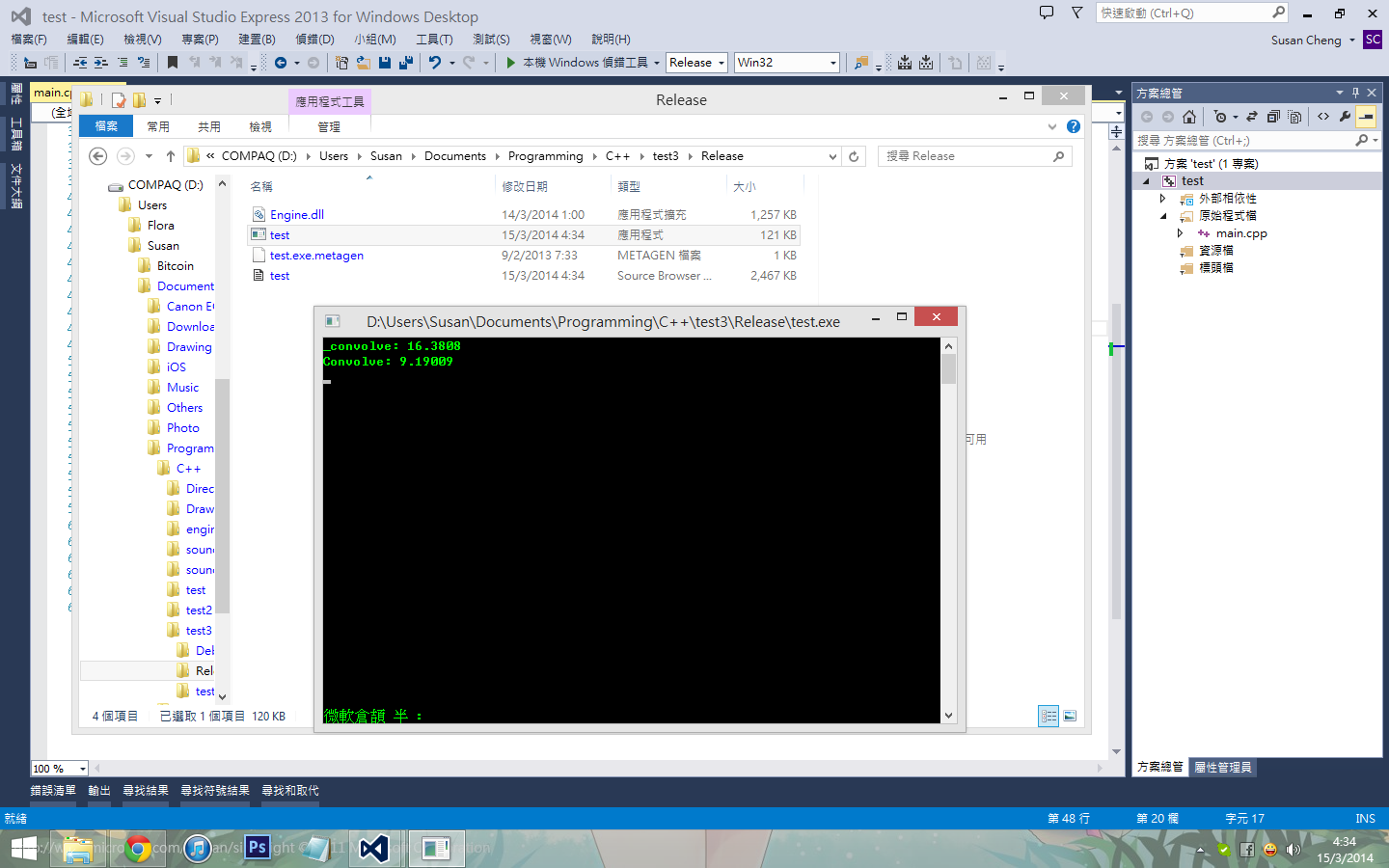This screenshot has width=1389, height=868.
Task: Start debugging with the green play arrow
Action: tap(510, 63)
